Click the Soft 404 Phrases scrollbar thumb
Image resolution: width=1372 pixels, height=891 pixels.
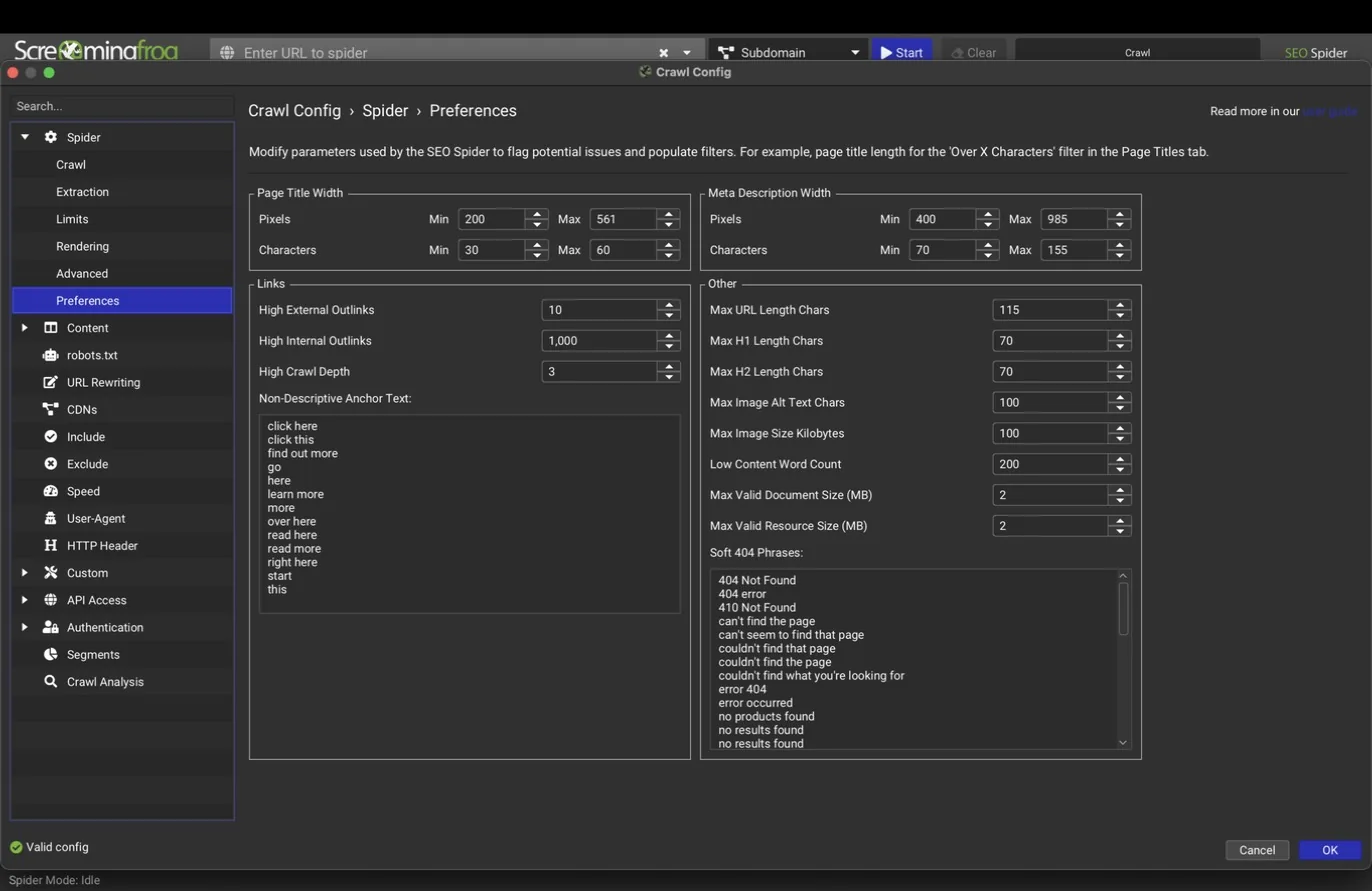pyautogui.click(x=1123, y=608)
